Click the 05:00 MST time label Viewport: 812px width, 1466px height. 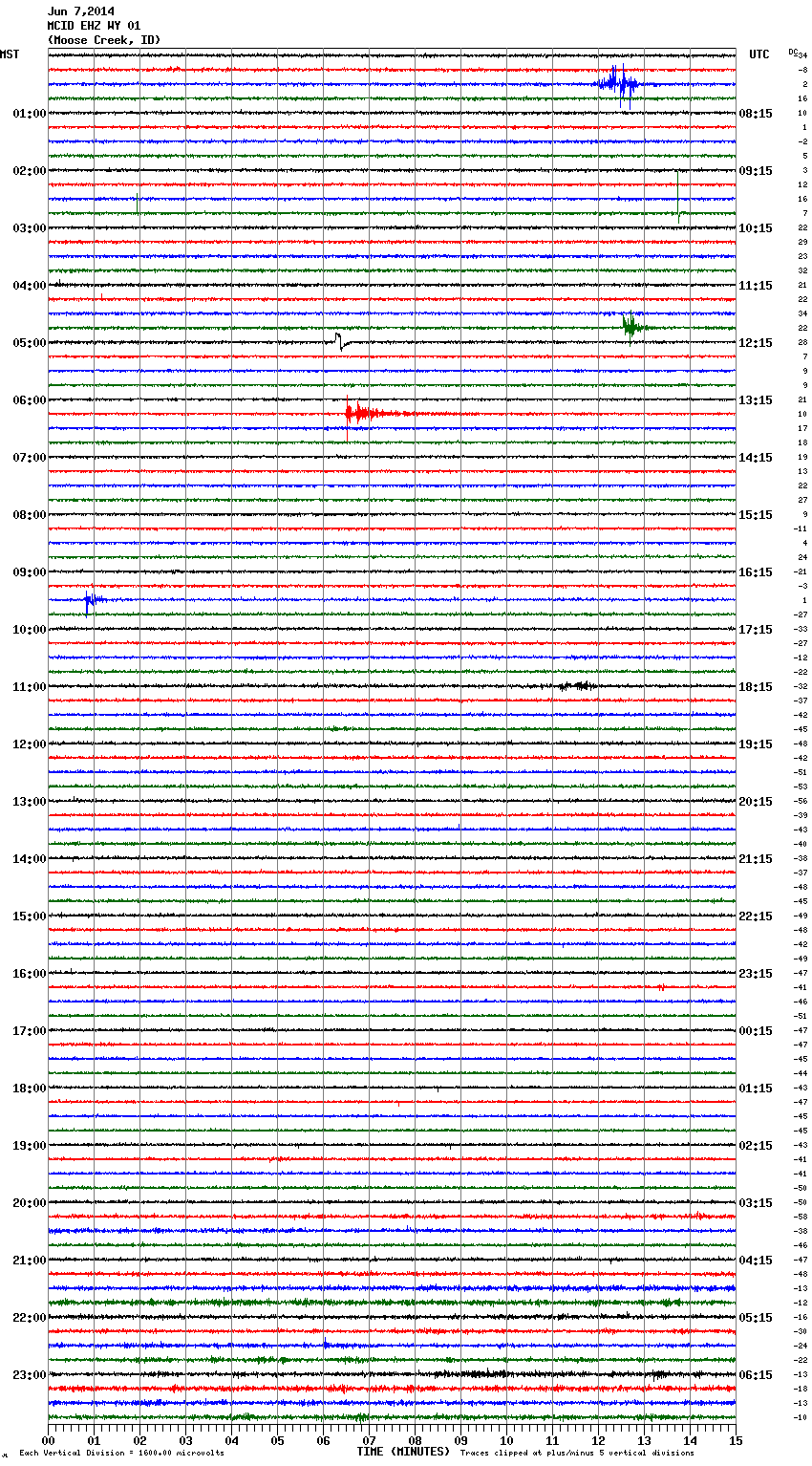click(x=30, y=343)
